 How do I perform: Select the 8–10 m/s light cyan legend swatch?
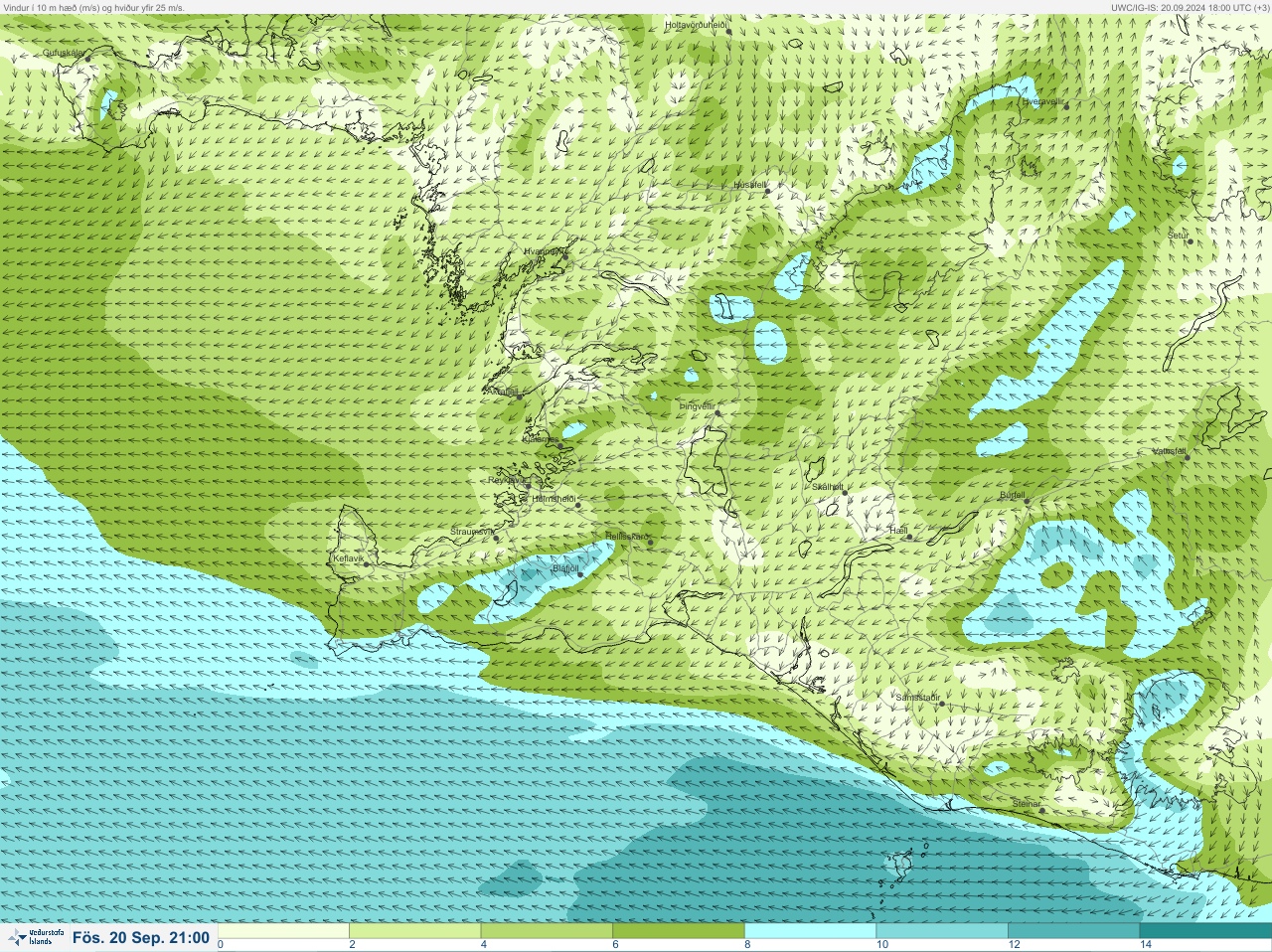point(810,931)
